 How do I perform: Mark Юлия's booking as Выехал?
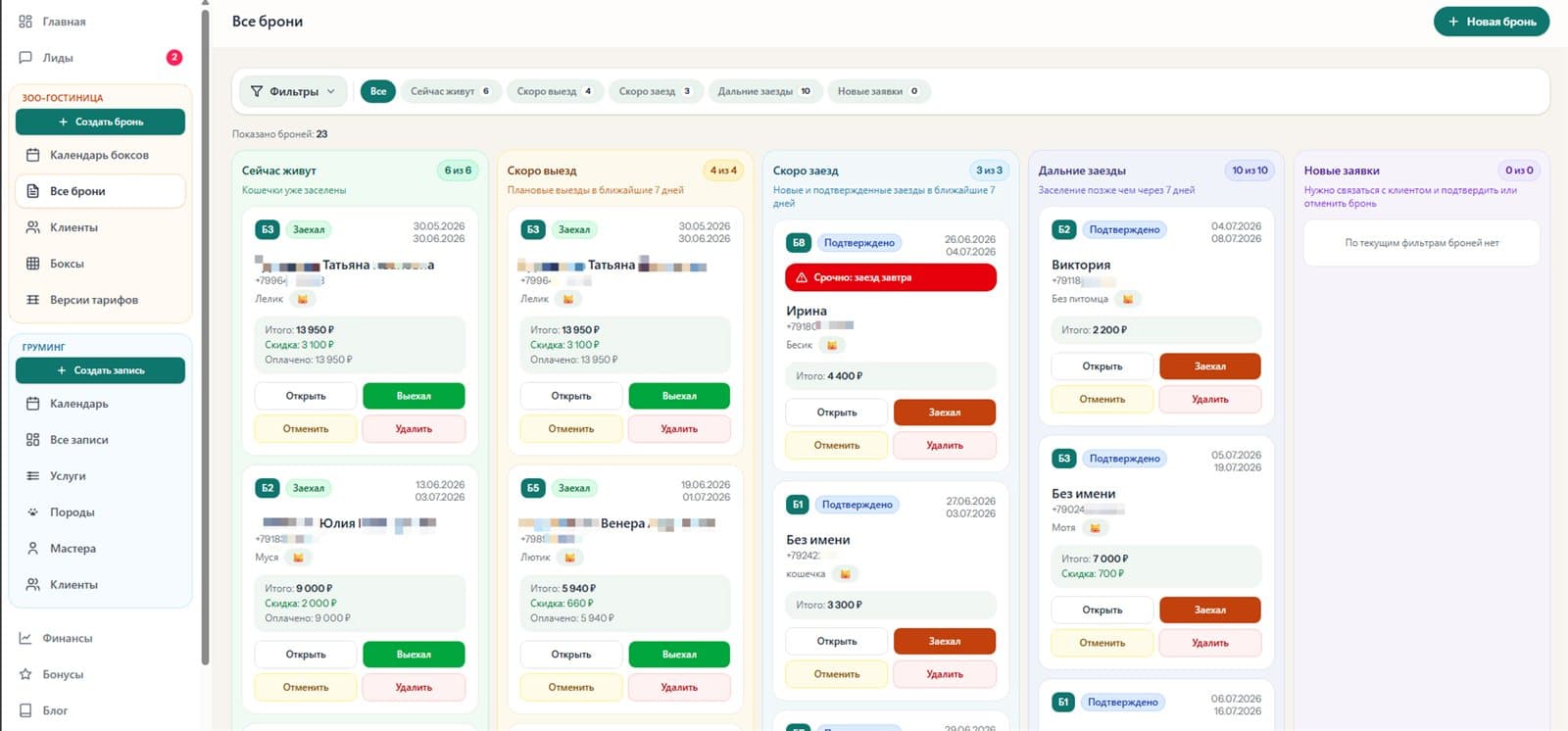click(x=414, y=655)
